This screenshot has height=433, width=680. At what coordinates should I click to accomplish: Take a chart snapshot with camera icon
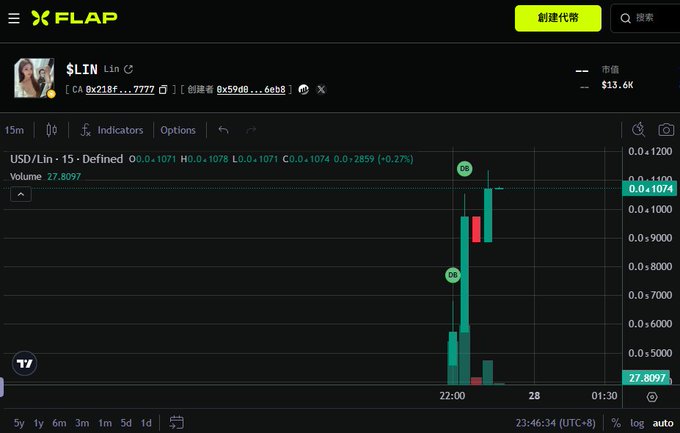coord(666,130)
